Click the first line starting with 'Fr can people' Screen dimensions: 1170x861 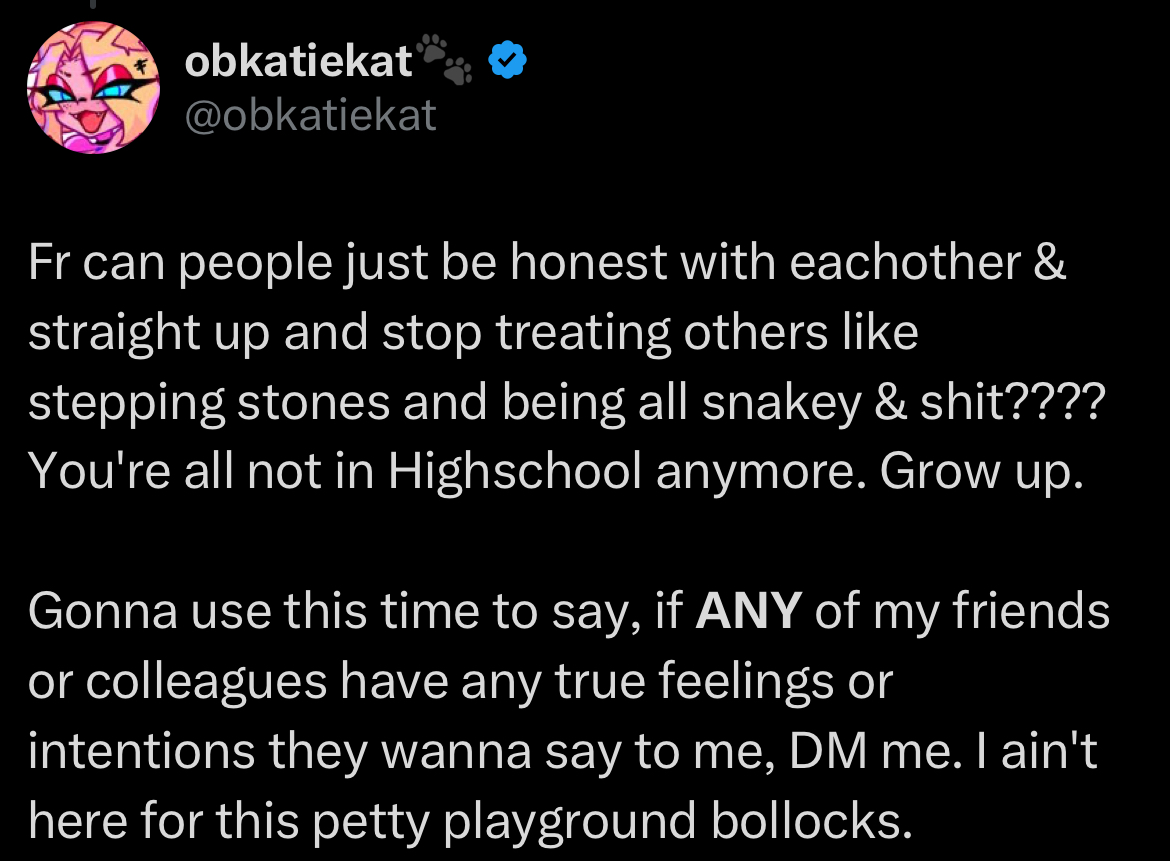point(547,263)
